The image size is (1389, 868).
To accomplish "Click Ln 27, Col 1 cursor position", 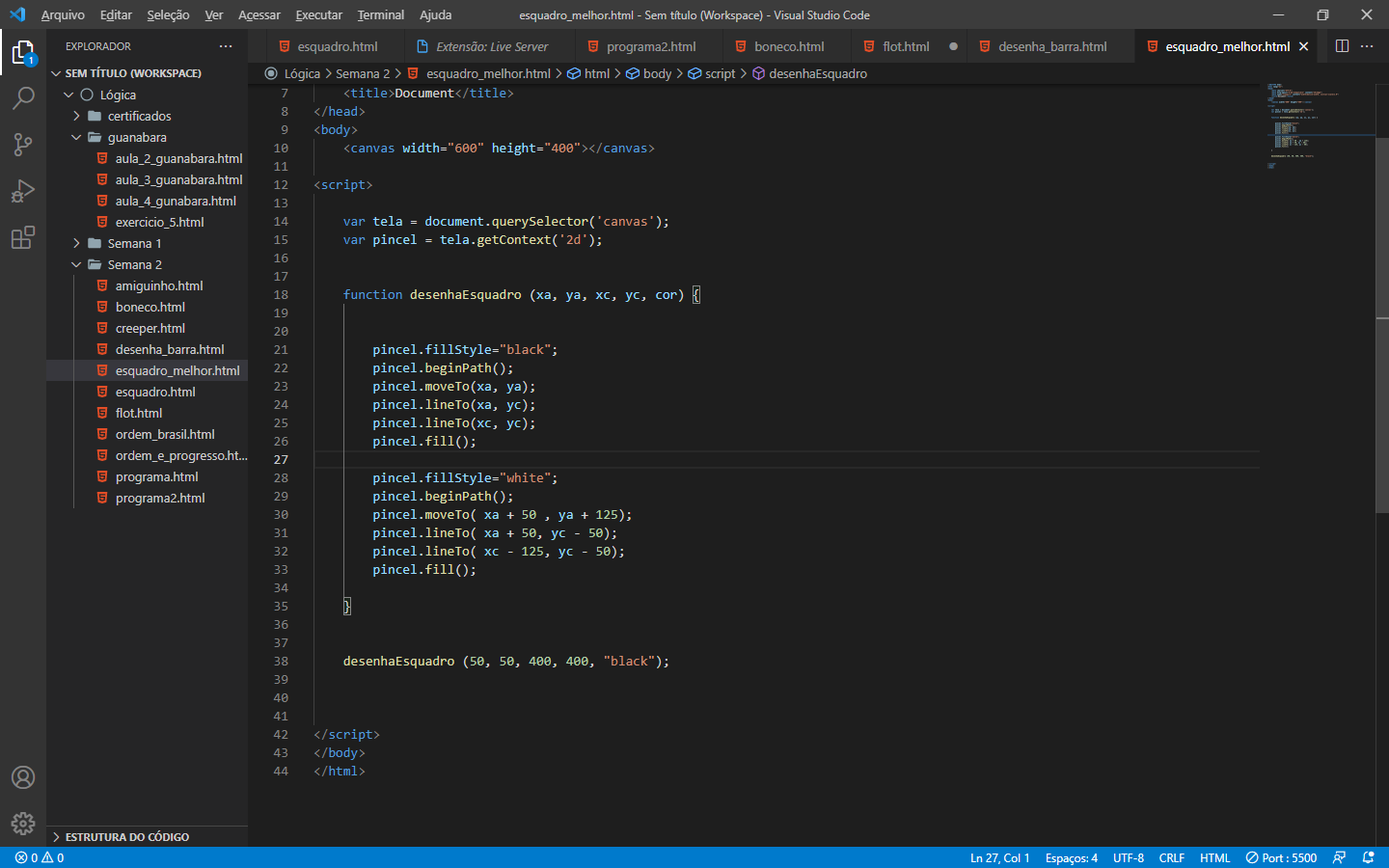I will [999, 857].
